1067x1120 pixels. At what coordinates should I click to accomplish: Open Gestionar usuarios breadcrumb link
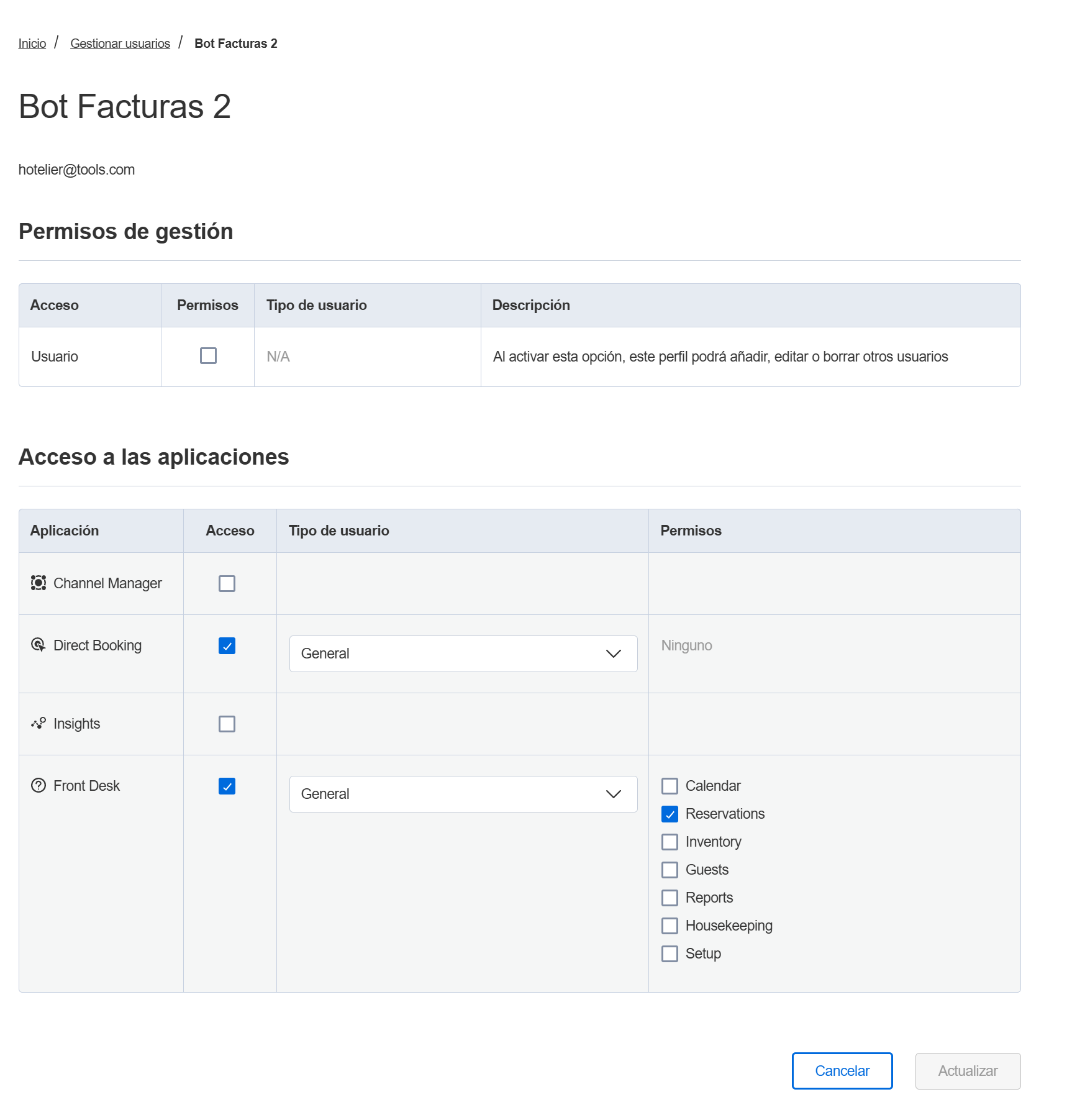[x=120, y=43]
